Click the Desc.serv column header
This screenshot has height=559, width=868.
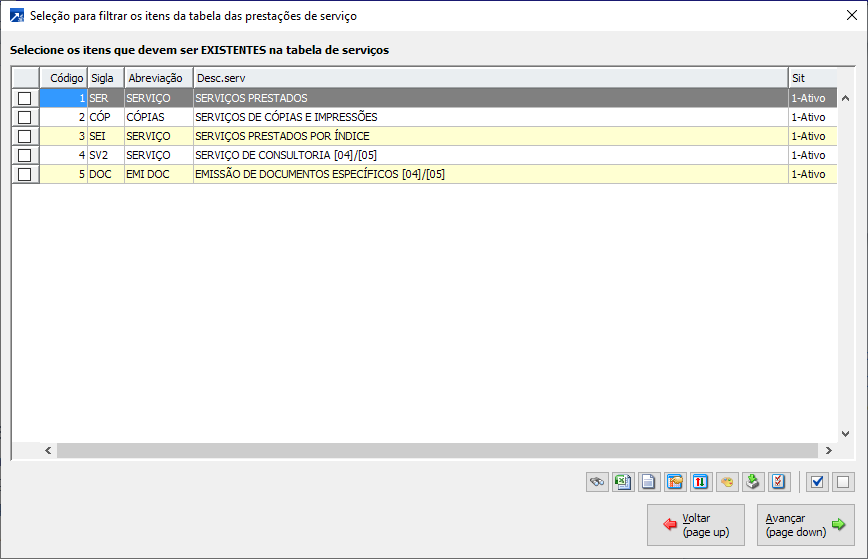pos(490,78)
